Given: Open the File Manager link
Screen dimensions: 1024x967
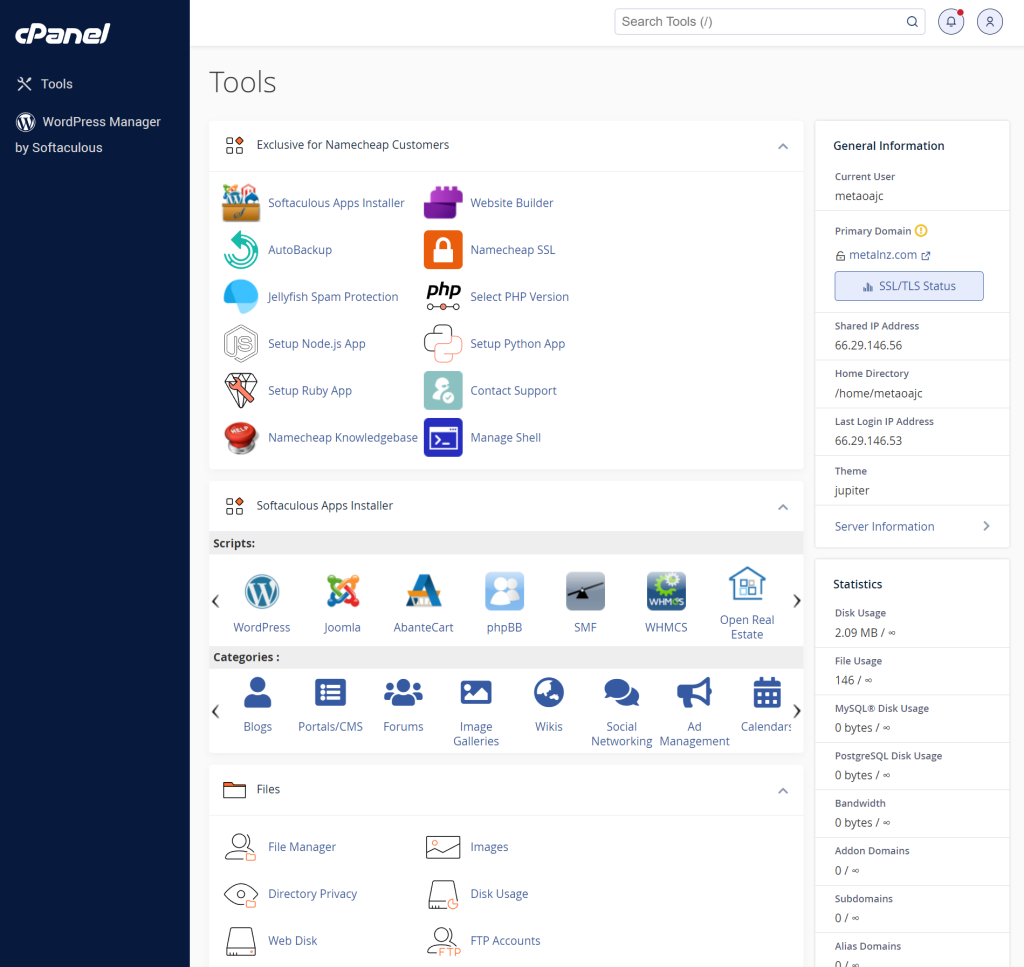Looking at the screenshot, I should (x=302, y=847).
